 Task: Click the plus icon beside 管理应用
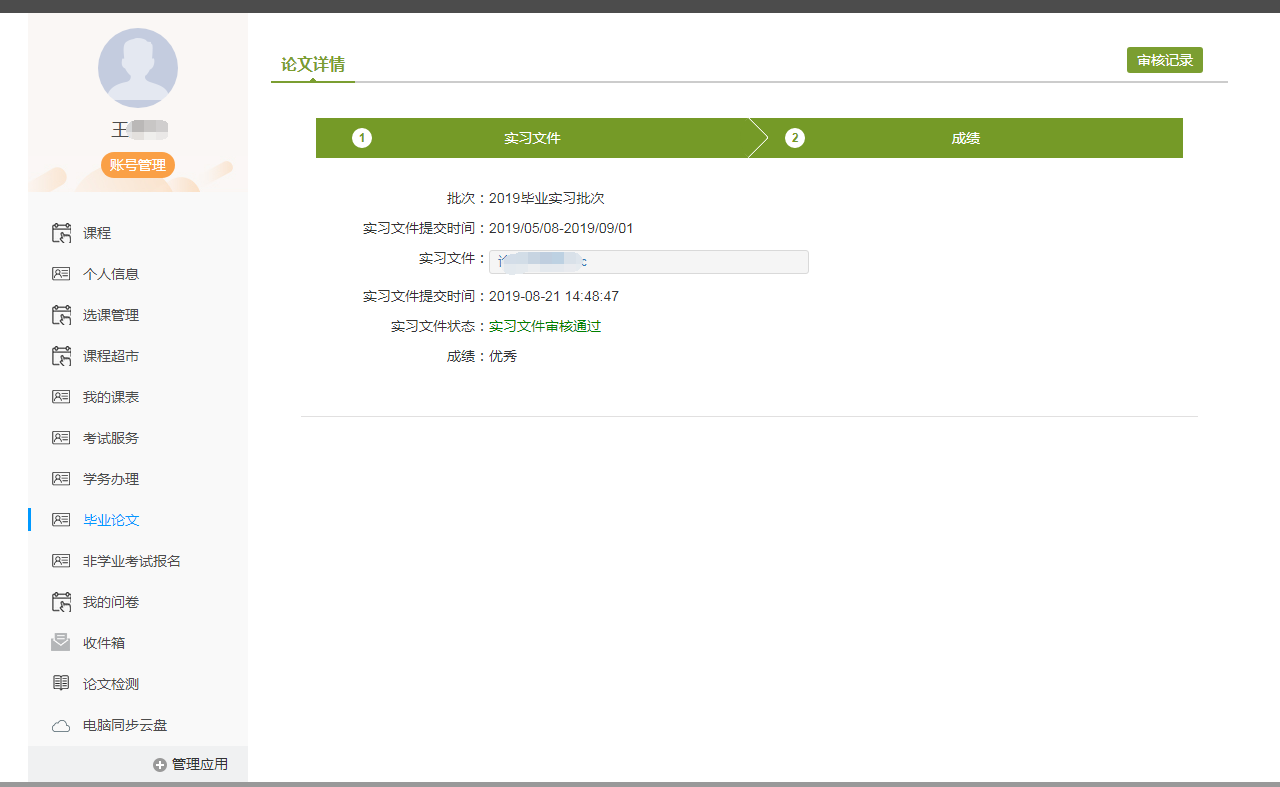tap(160, 765)
